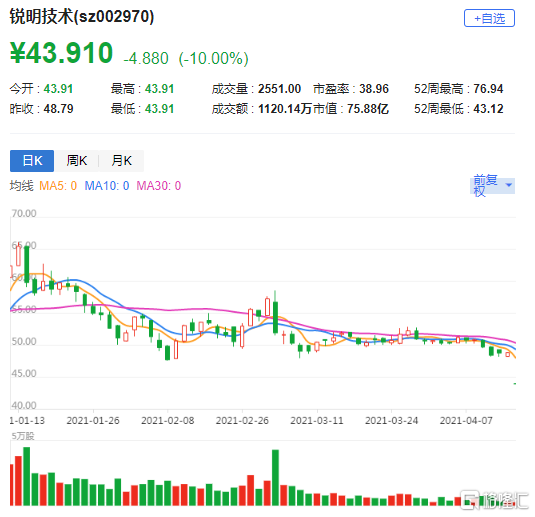Click the 最低 value 43.91

coord(159,109)
